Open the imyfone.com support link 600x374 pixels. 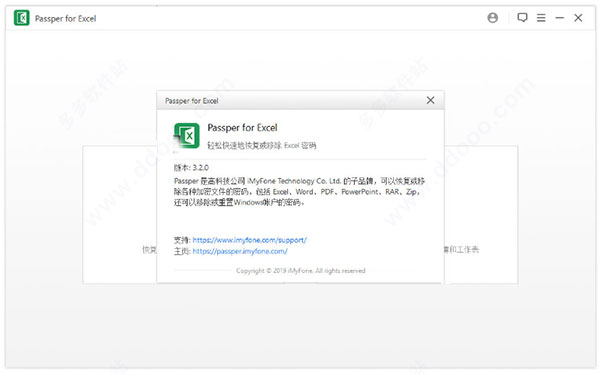[249, 240]
